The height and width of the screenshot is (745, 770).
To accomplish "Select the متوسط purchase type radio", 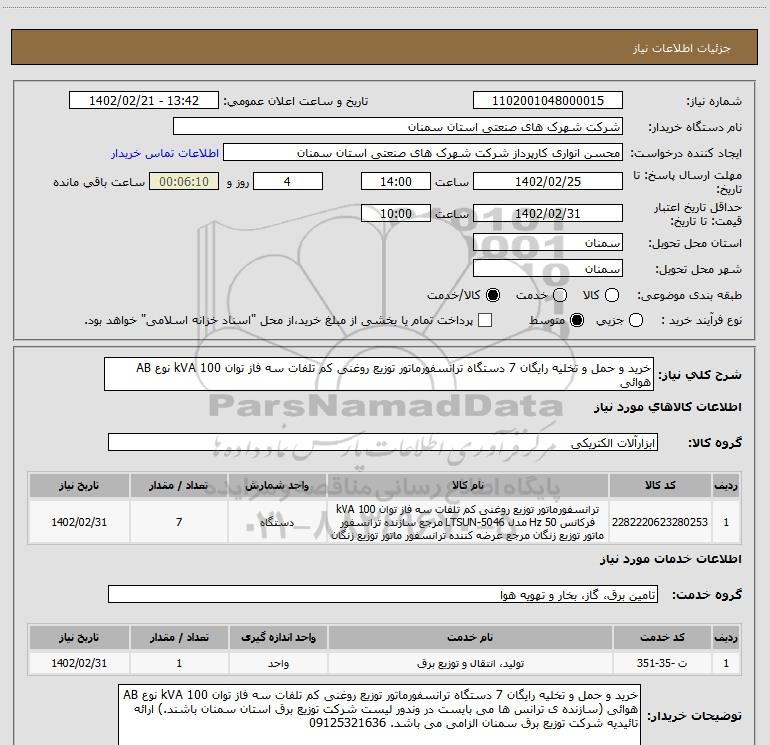I will pyautogui.click(x=577, y=321).
